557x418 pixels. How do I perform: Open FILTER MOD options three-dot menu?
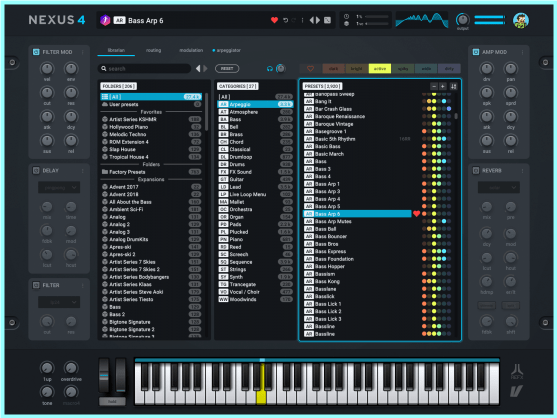coord(82,52)
